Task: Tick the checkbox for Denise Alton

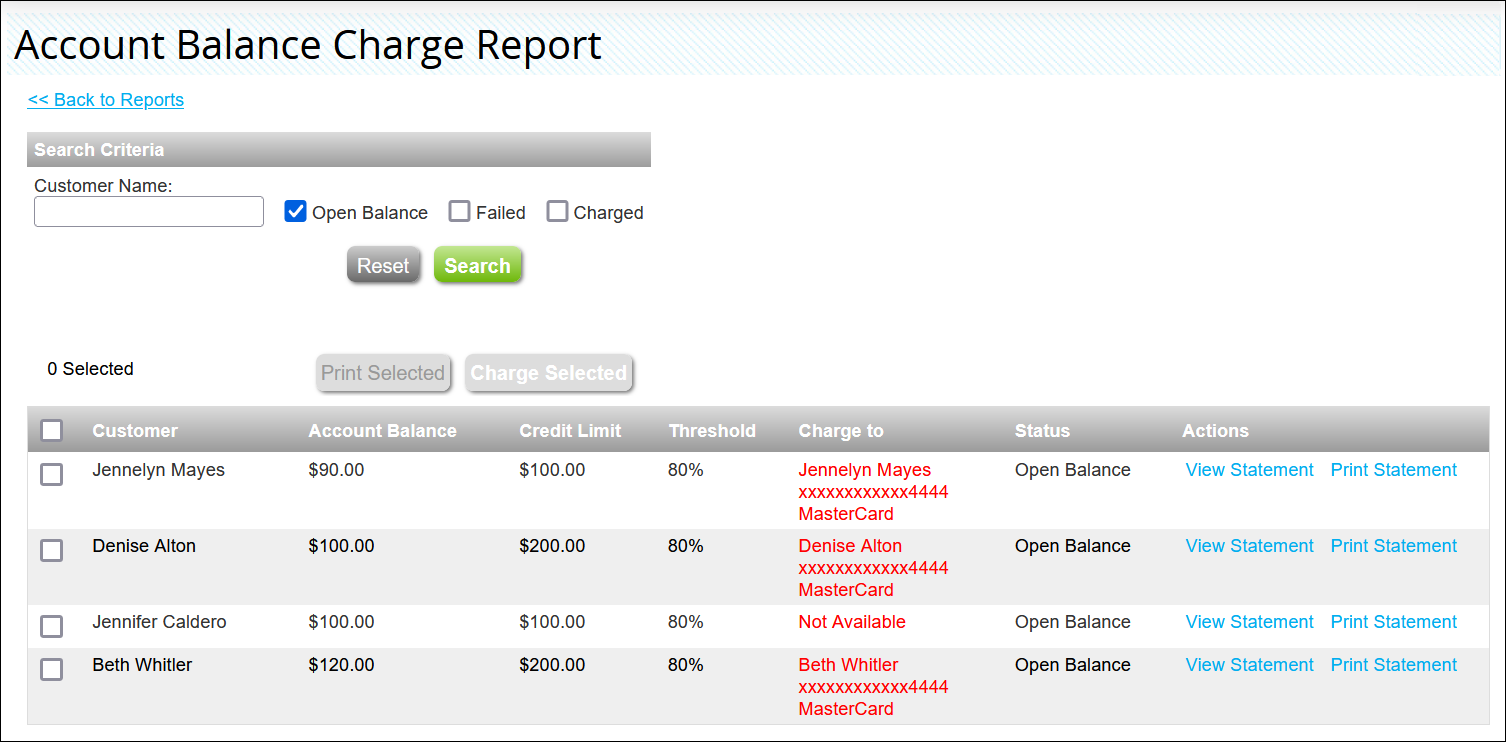Action: (52, 550)
